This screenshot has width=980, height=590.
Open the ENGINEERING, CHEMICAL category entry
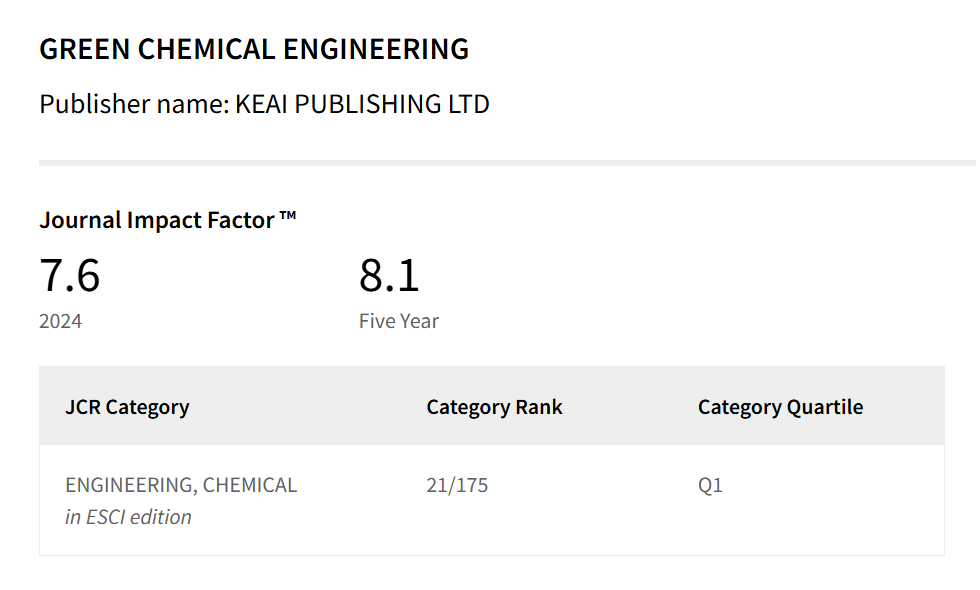181,486
